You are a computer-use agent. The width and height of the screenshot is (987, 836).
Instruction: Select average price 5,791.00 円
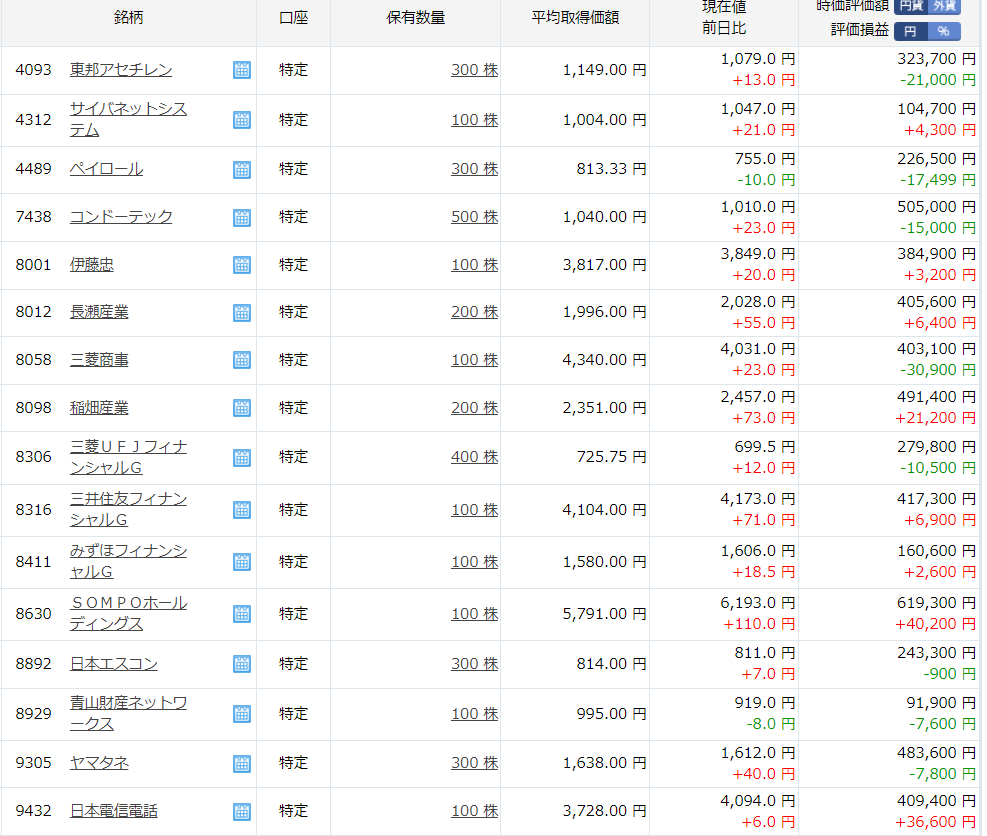point(604,613)
